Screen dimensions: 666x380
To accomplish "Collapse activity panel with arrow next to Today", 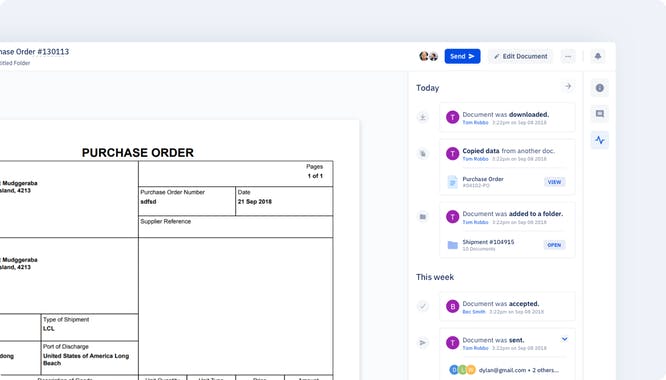I will coord(568,87).
